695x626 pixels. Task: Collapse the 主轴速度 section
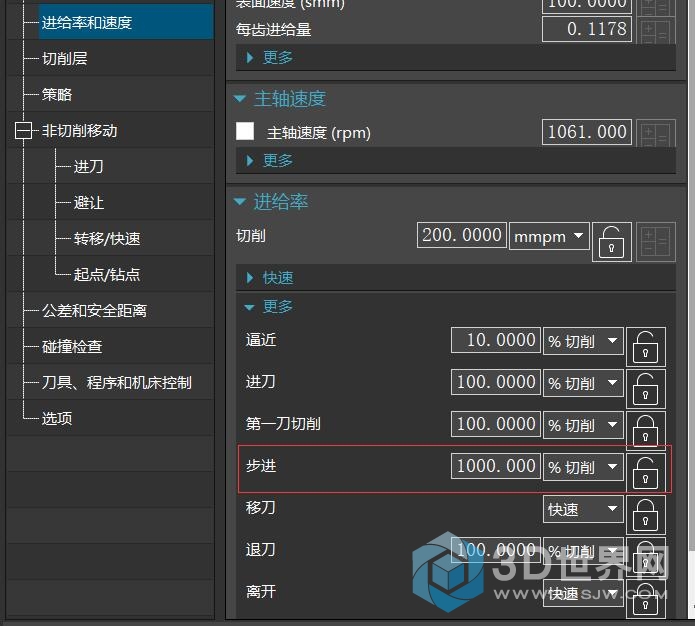pyautogui.click(x=240, y=98)
